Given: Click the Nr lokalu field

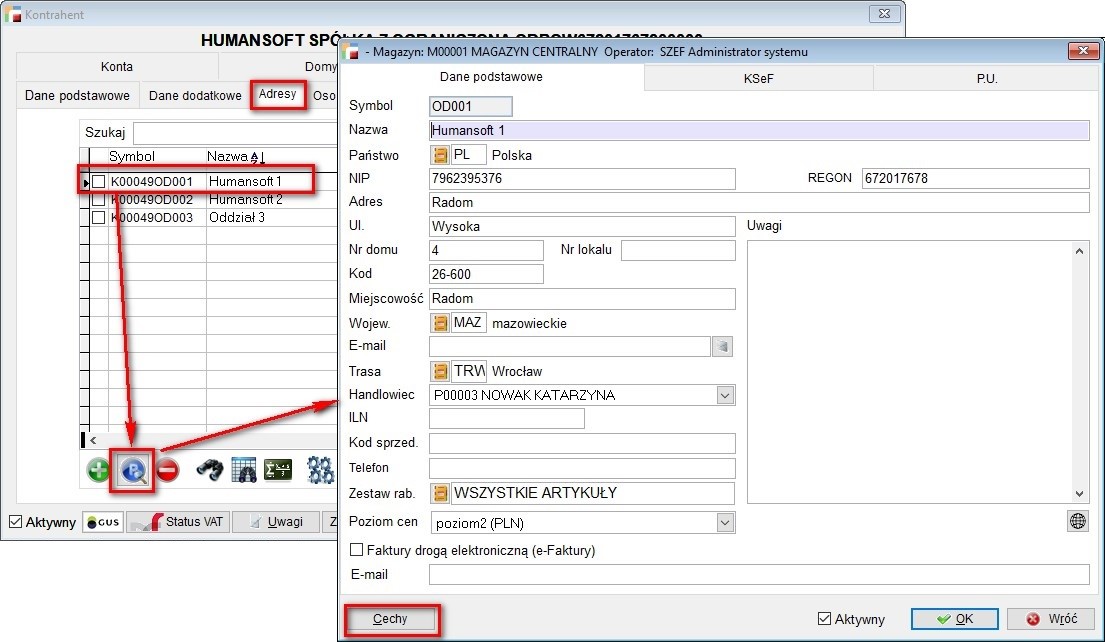Looking at the screenshot, I should click(x=678, y=250).
